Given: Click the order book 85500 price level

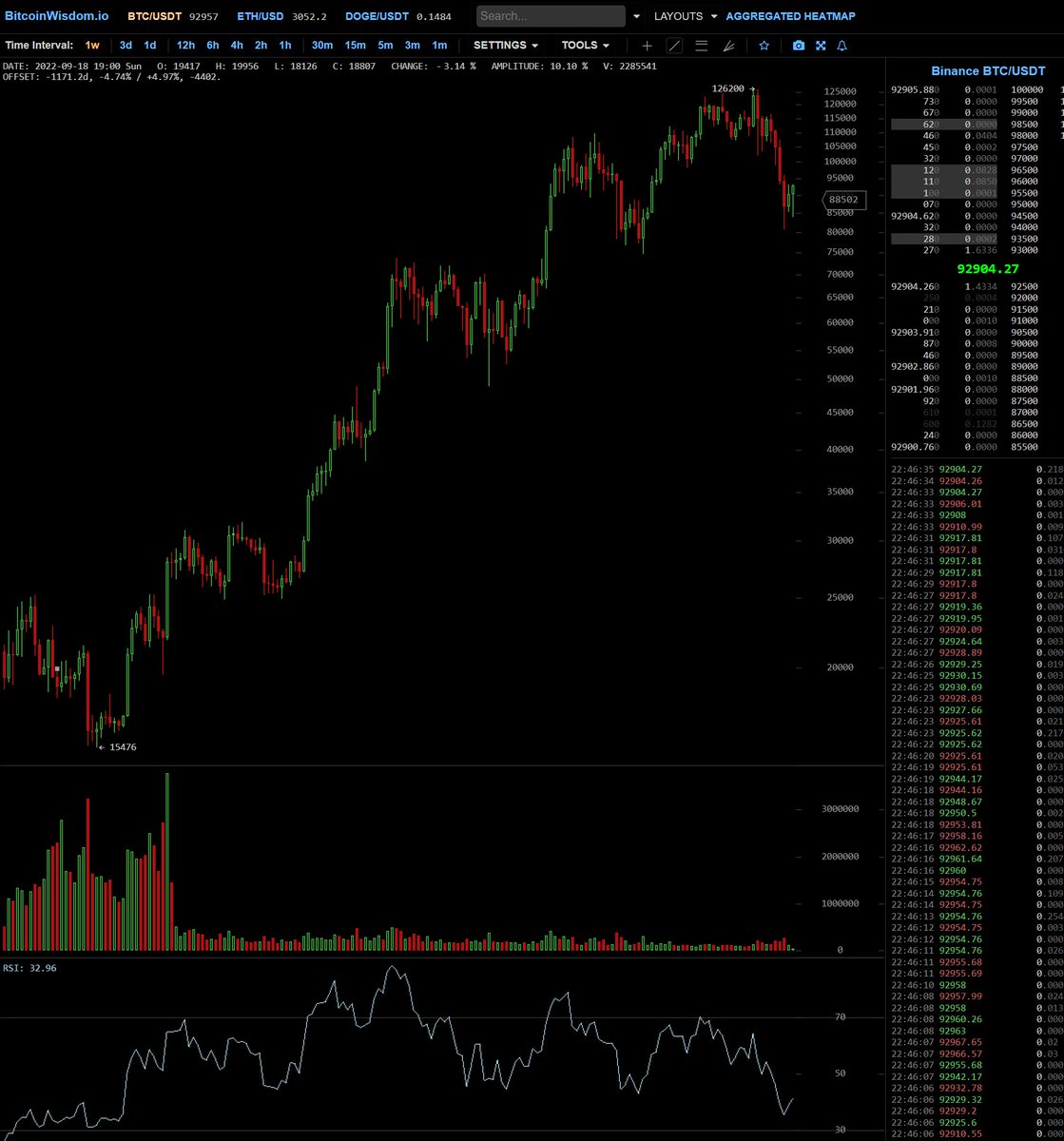Looking at the screenshot, I should (x=1024, y=447).
